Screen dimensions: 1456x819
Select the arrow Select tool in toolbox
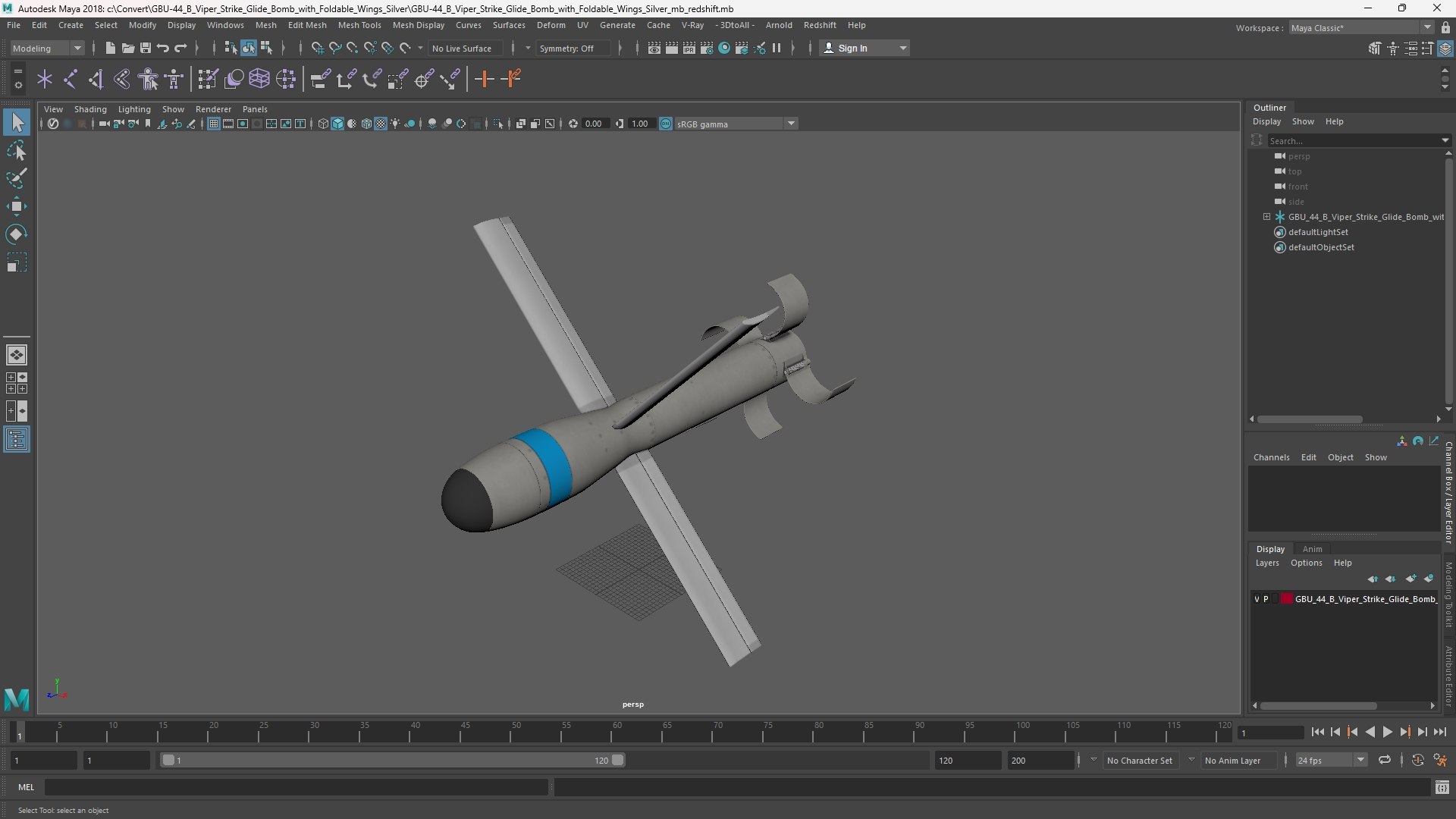(x=17, y=122)
